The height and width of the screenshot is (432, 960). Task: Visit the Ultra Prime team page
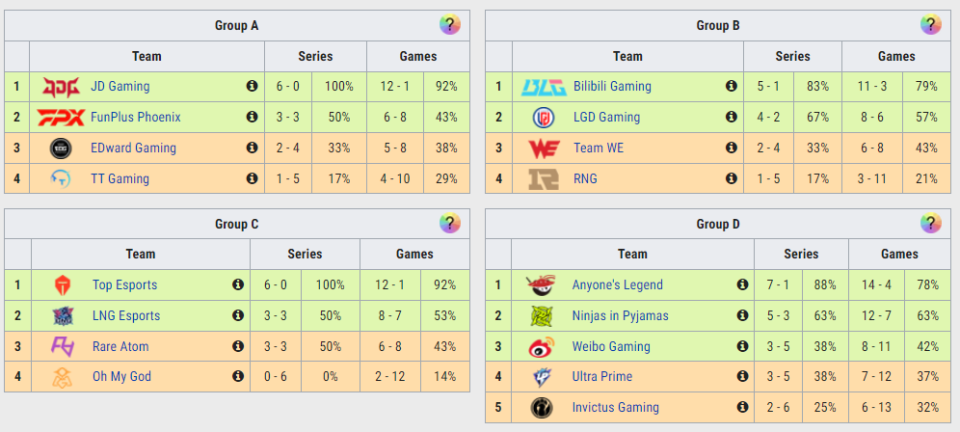pos(602,376)
